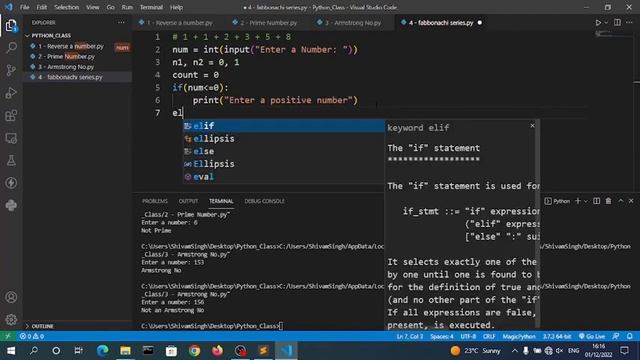Change line endings via CRLF
This screenshot has height=360, width=640.
[x=489, y=336]
